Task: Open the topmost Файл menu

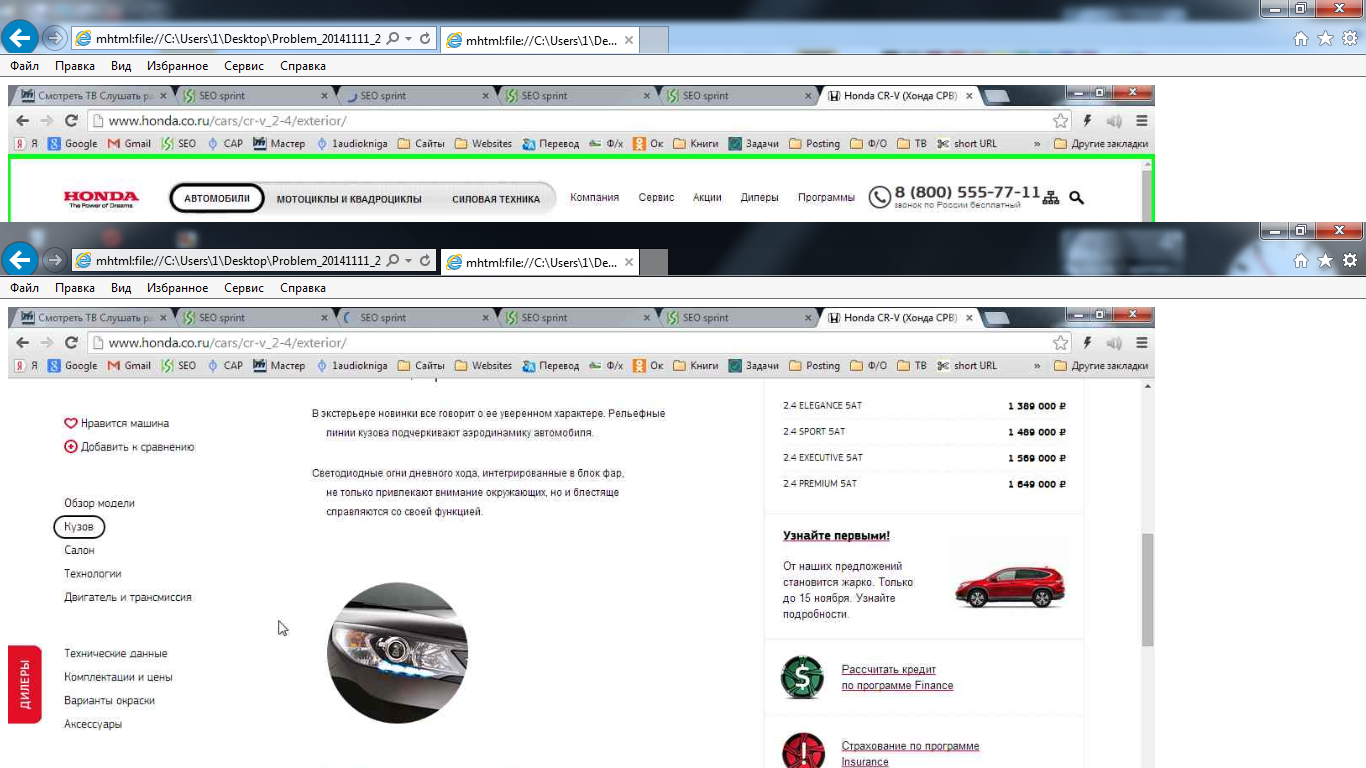Action: [x=24, y=66]
